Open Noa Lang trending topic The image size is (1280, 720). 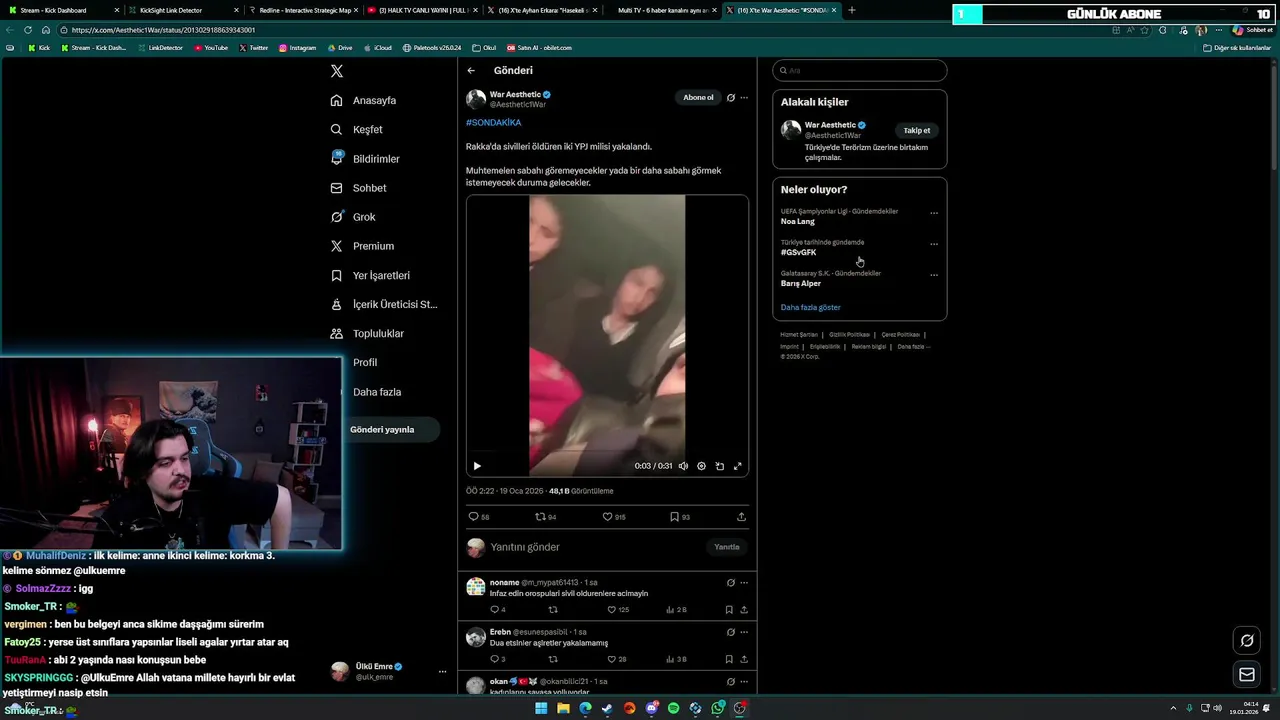798,222
